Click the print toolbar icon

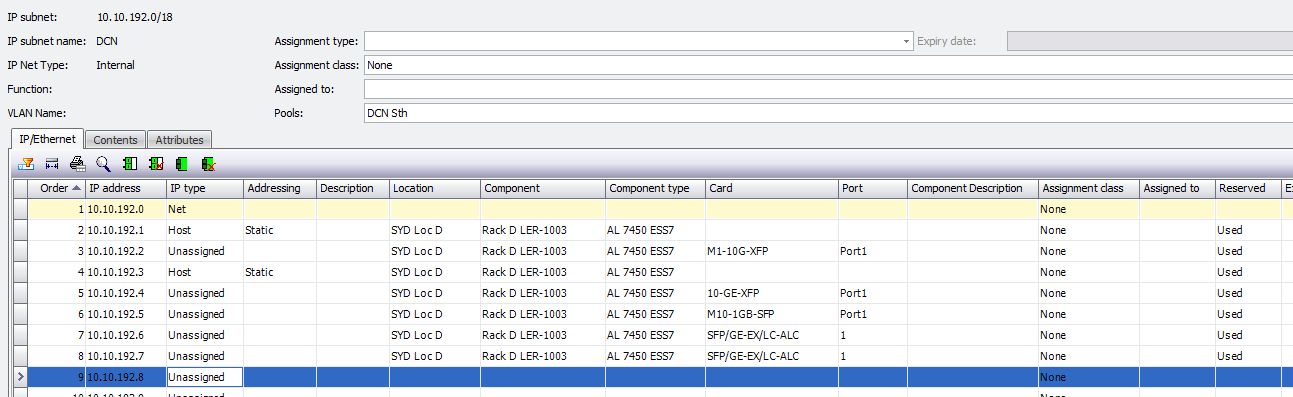(x=77, y=163)
